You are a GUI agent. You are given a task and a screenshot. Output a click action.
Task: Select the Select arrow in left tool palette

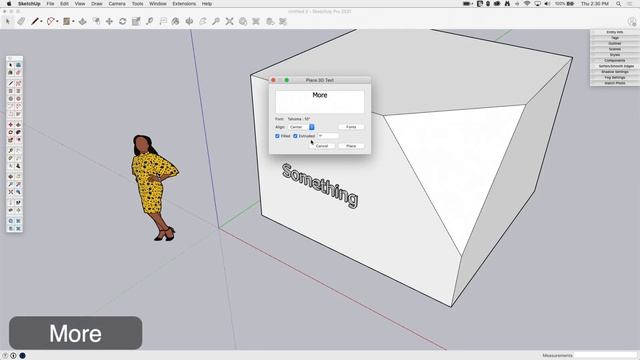[11, 65]
